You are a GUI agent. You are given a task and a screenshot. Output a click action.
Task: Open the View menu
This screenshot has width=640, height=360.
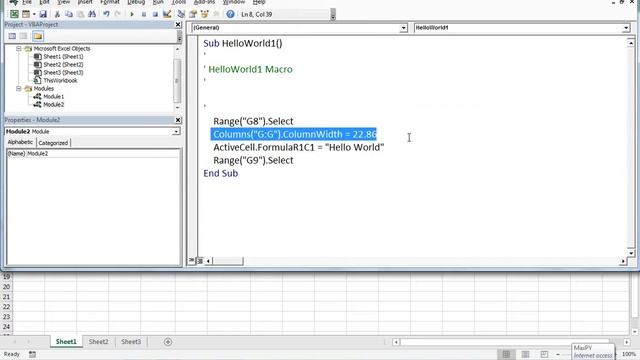[64, 2]
